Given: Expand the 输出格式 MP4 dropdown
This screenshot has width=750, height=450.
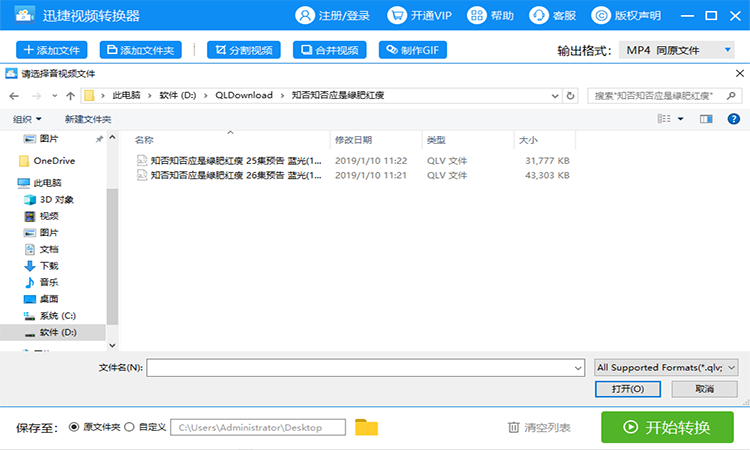Looking at the screenshot, I should click(x=676, y=50).
